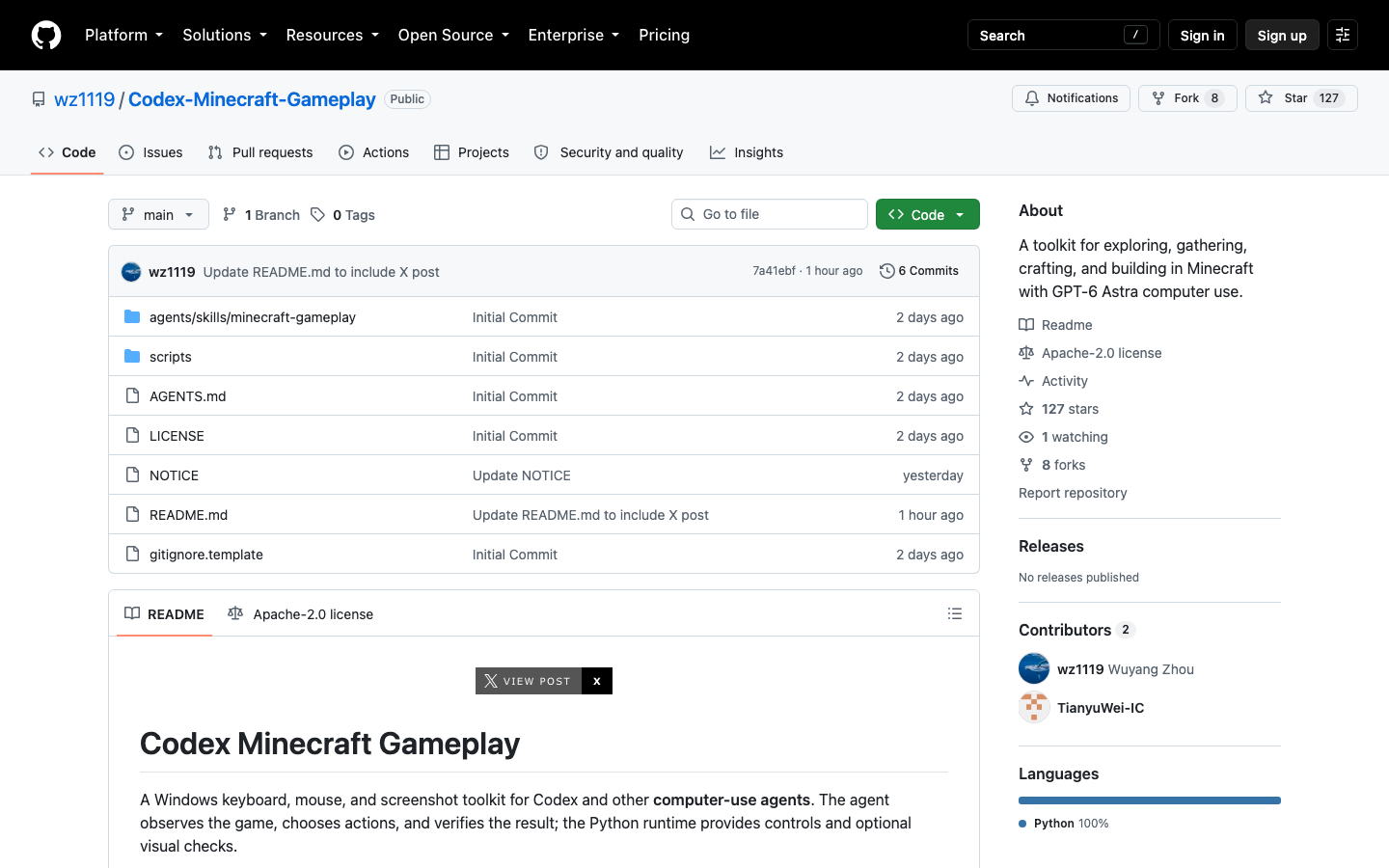Focus the Go to file field

tap(770, 214)
